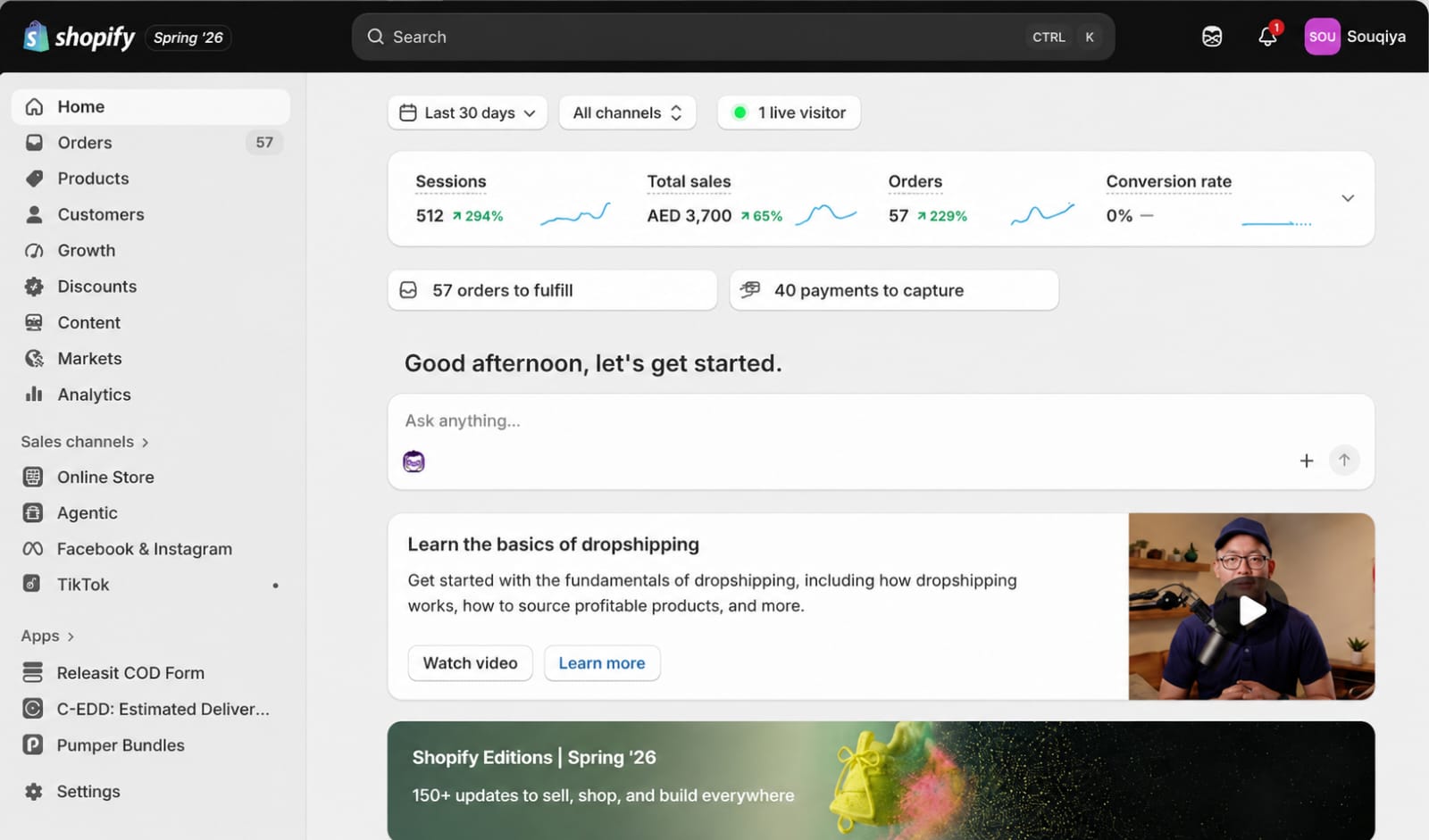Open 57 orders to fulfill
This screenshot has height=840, width=1429.
click(x=552, y=290)
